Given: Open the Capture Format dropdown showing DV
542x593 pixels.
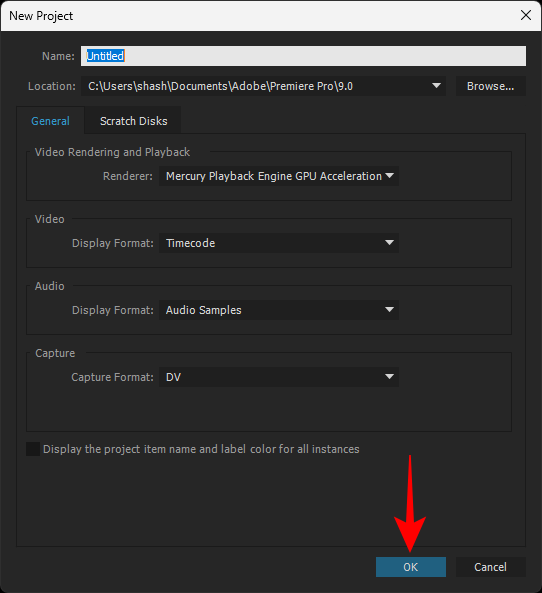Looking at the screenshot, I should click(279, 377).
